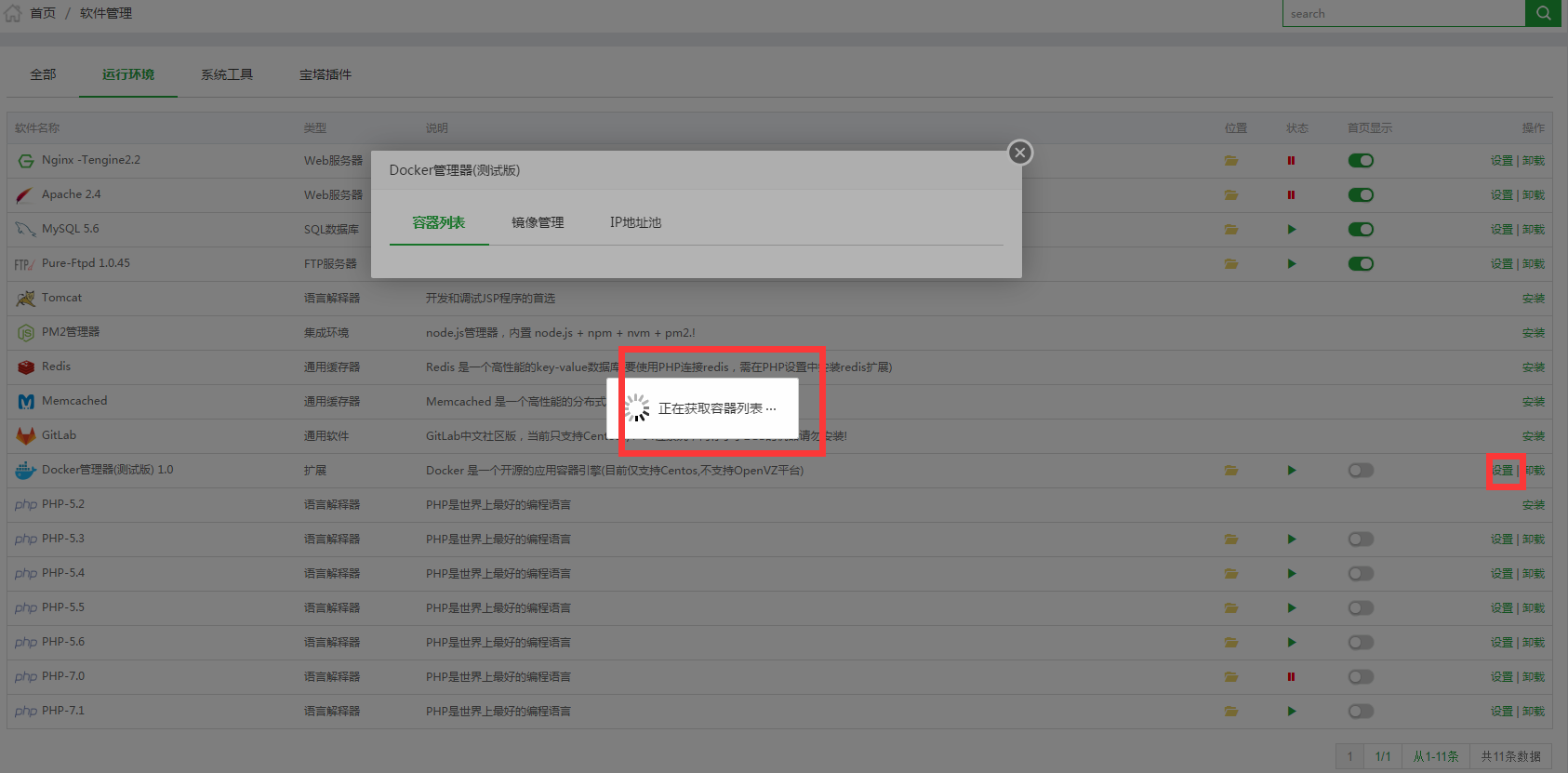The width and height of the screenshot is (1568, 773).
Task: Open folder location for Apache 2.4
Action: click(x=1231, y=195)
